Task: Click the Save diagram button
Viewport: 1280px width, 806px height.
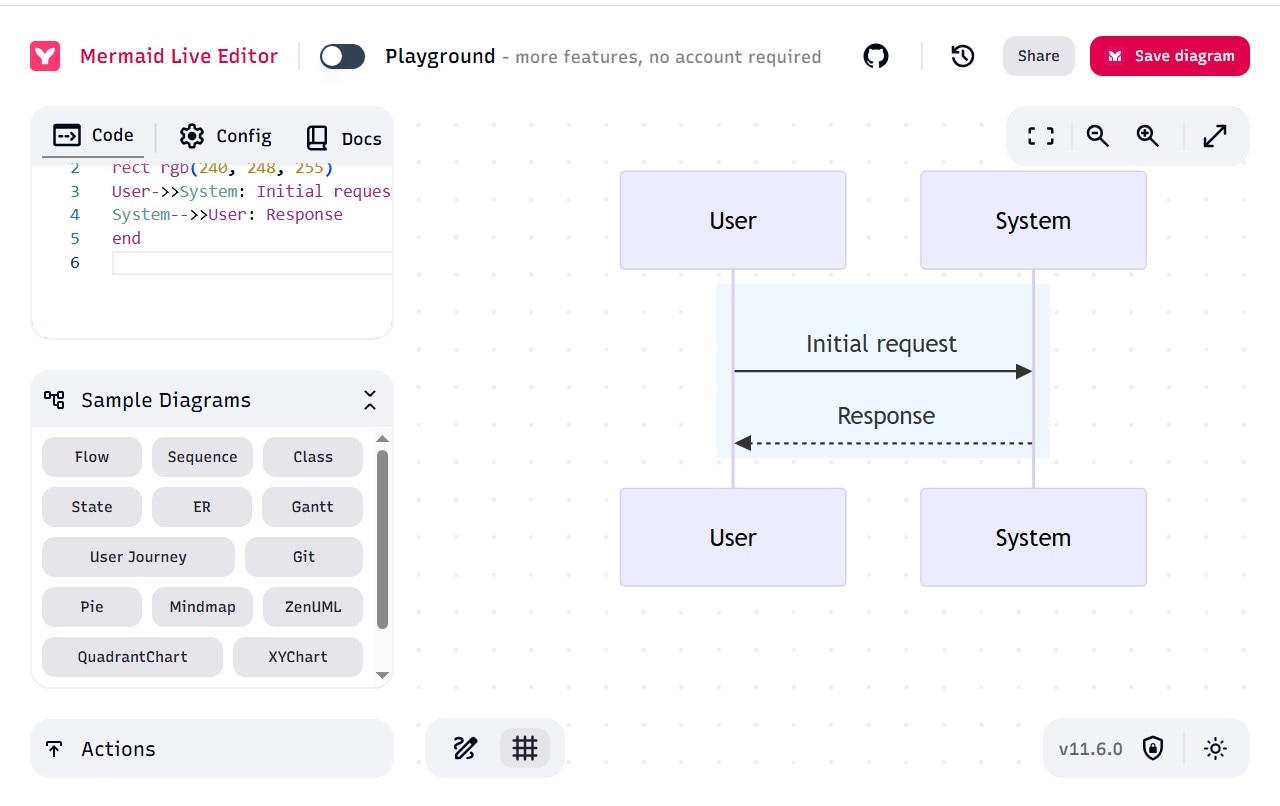Action: [x=1170, y=56]
